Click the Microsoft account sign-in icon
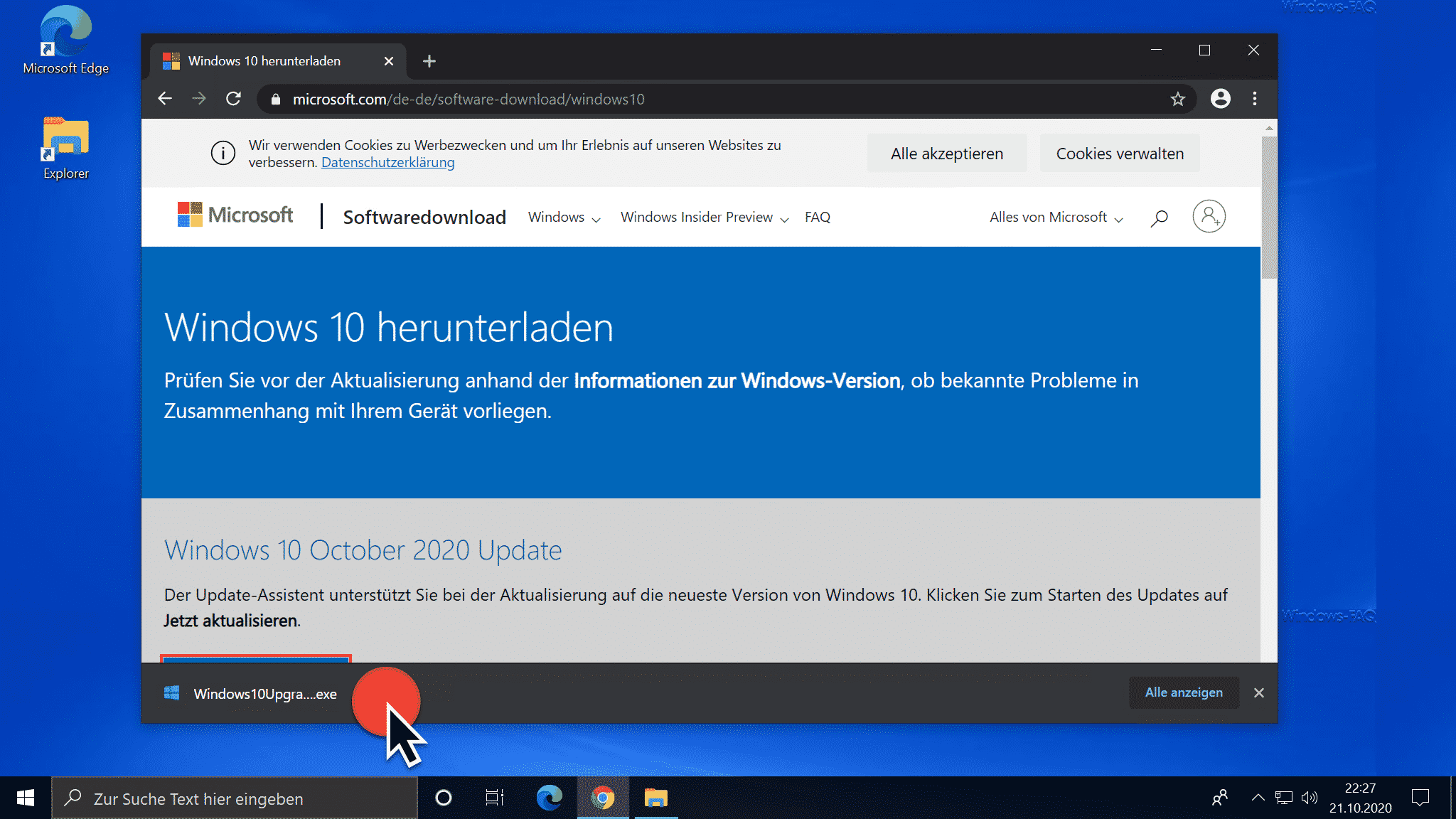The image size is (1456, 819). [1209, 216]
